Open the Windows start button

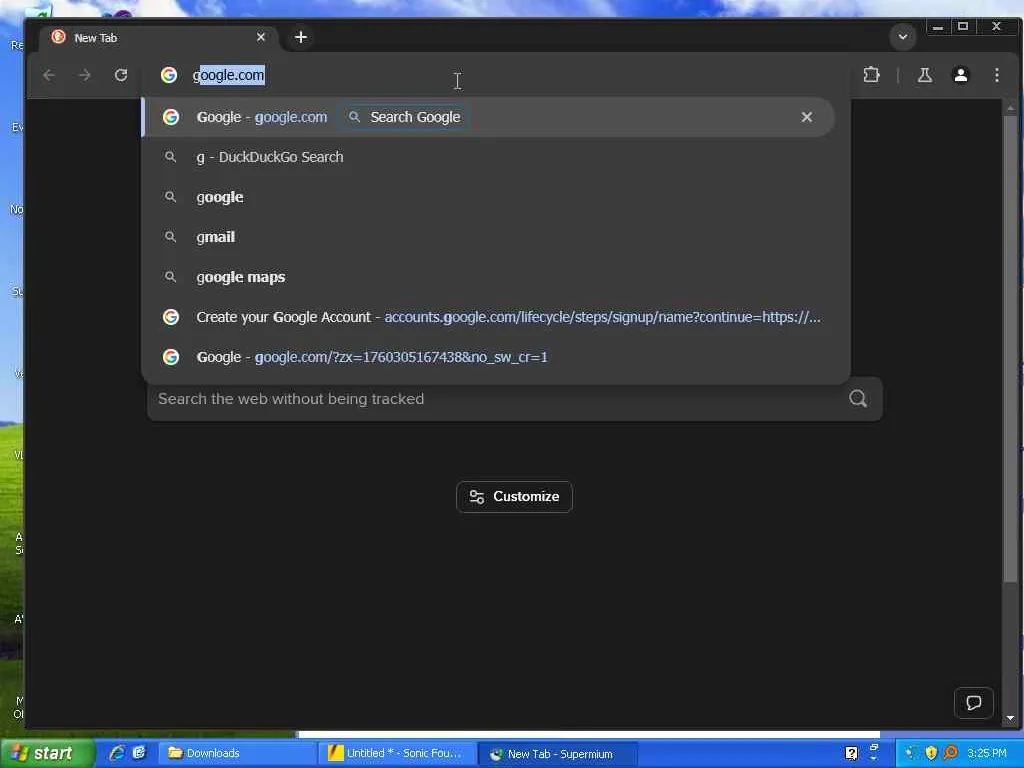click(x=47, y=753)
